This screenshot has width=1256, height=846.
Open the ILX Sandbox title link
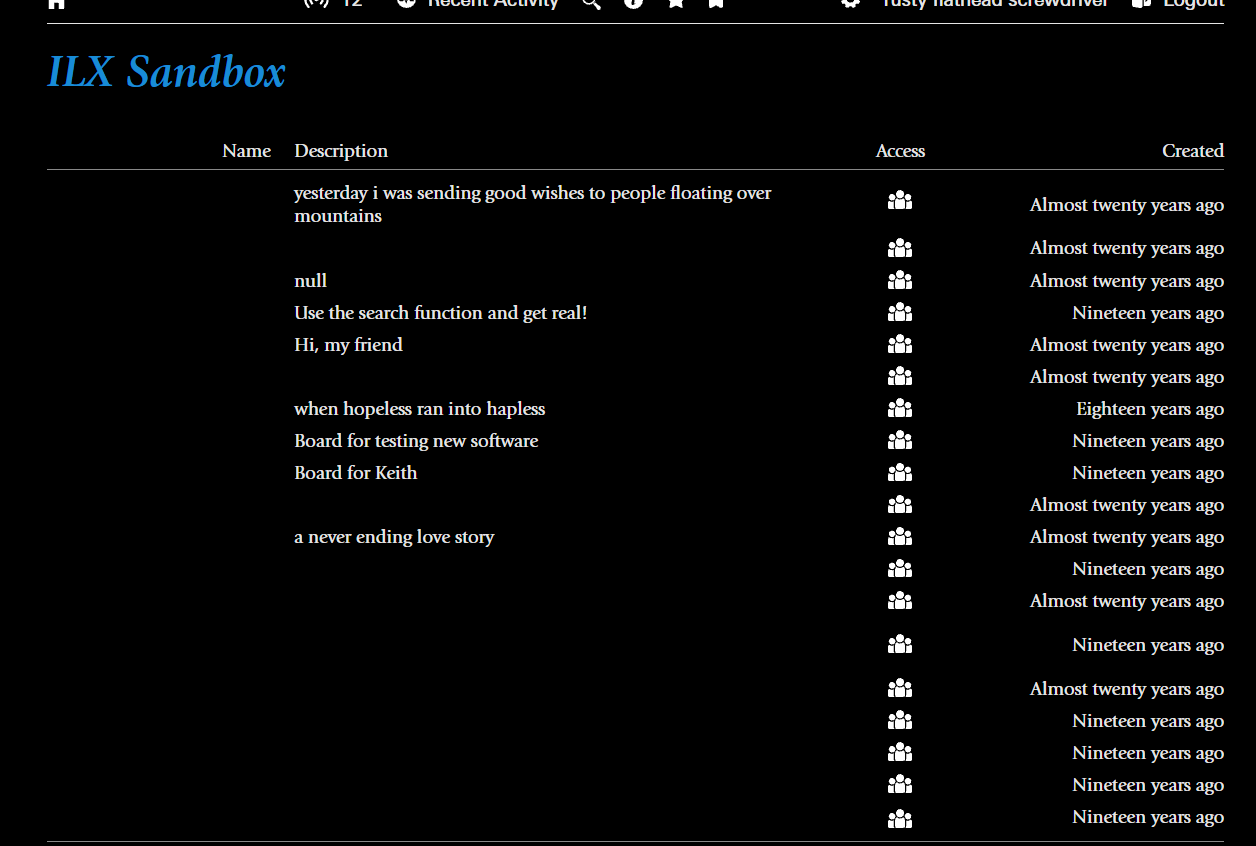166,73
